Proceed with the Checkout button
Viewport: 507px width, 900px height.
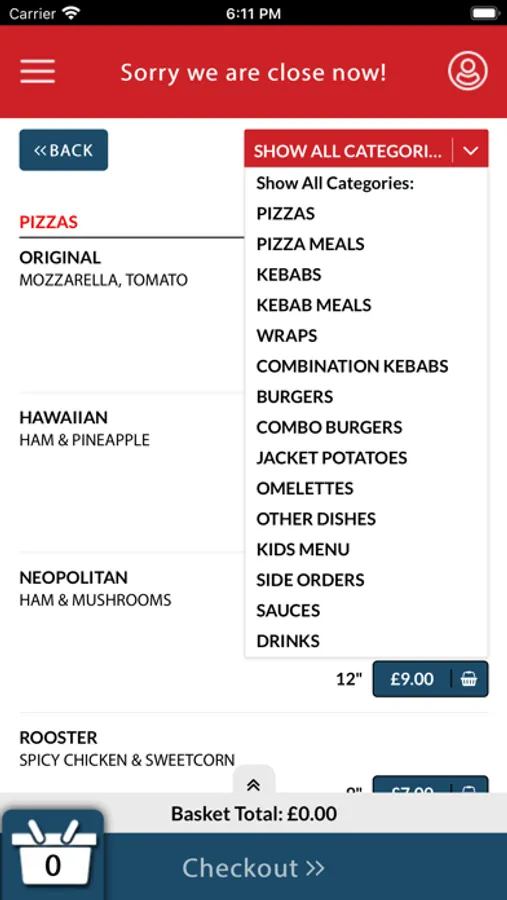point(253,867)
